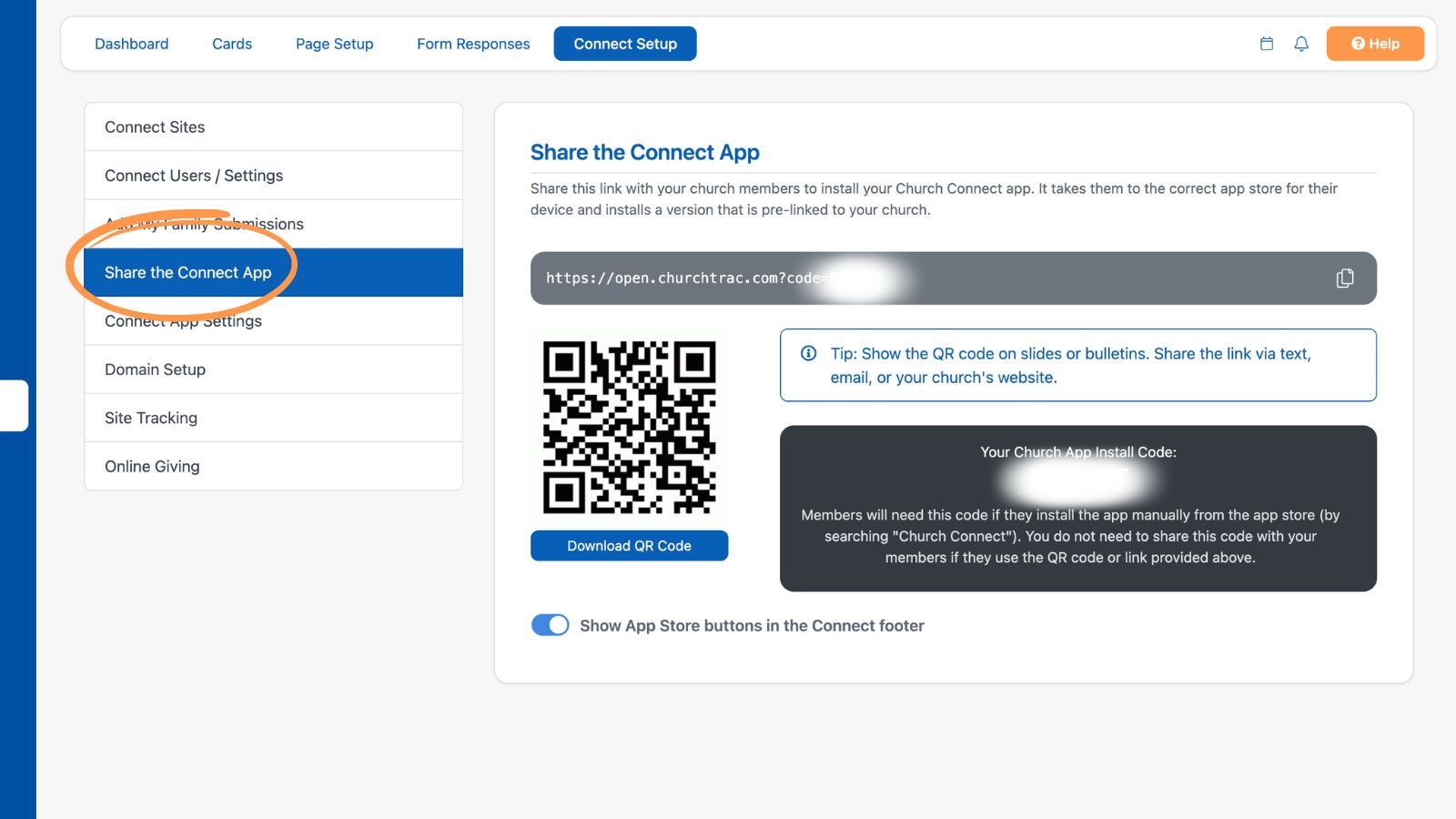Click the orange Help button

pos(1375,44)
